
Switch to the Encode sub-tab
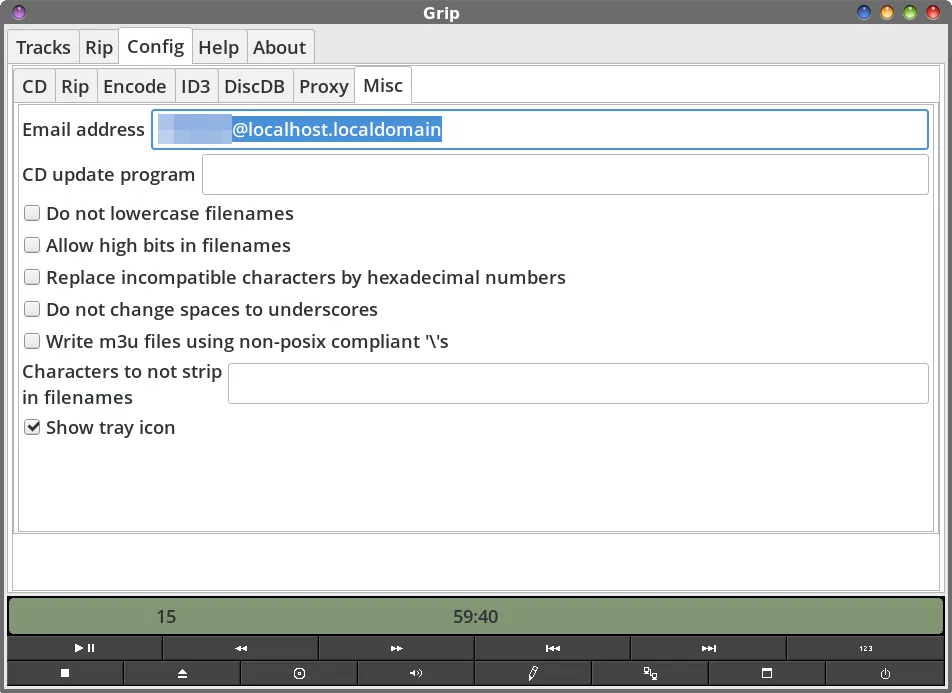coord(135,86)
